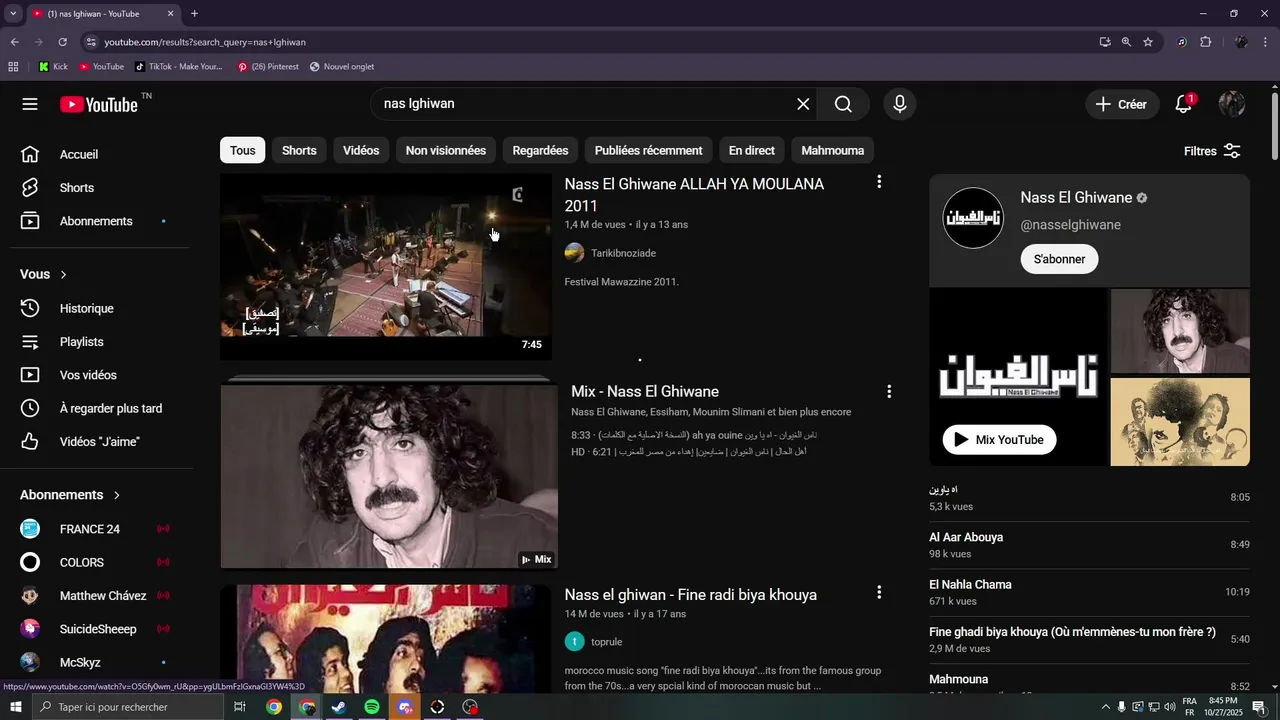Open more options for Mix - Nass El Ghiwane

click(x=889, y=392)
